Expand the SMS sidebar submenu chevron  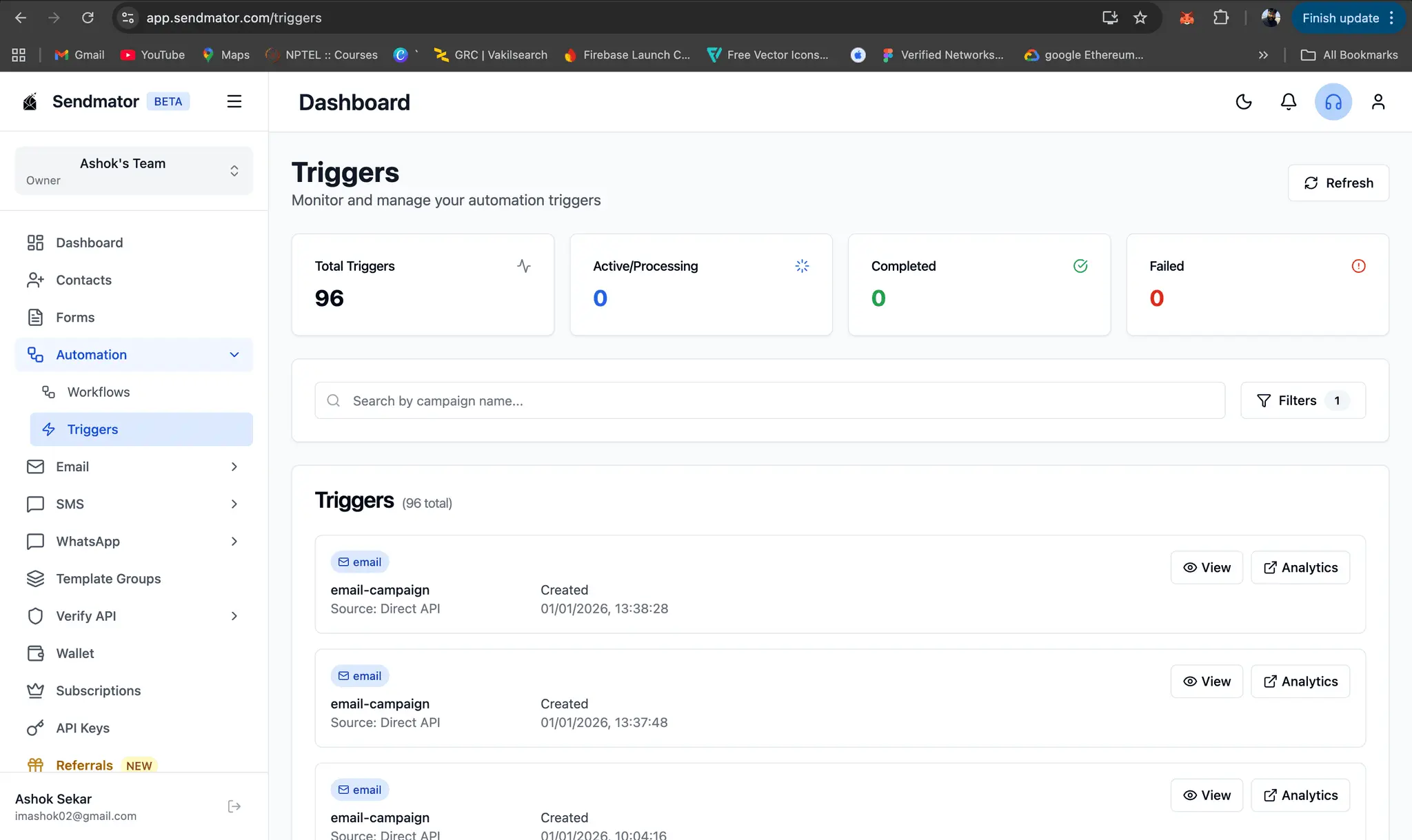tap(234, 504)
